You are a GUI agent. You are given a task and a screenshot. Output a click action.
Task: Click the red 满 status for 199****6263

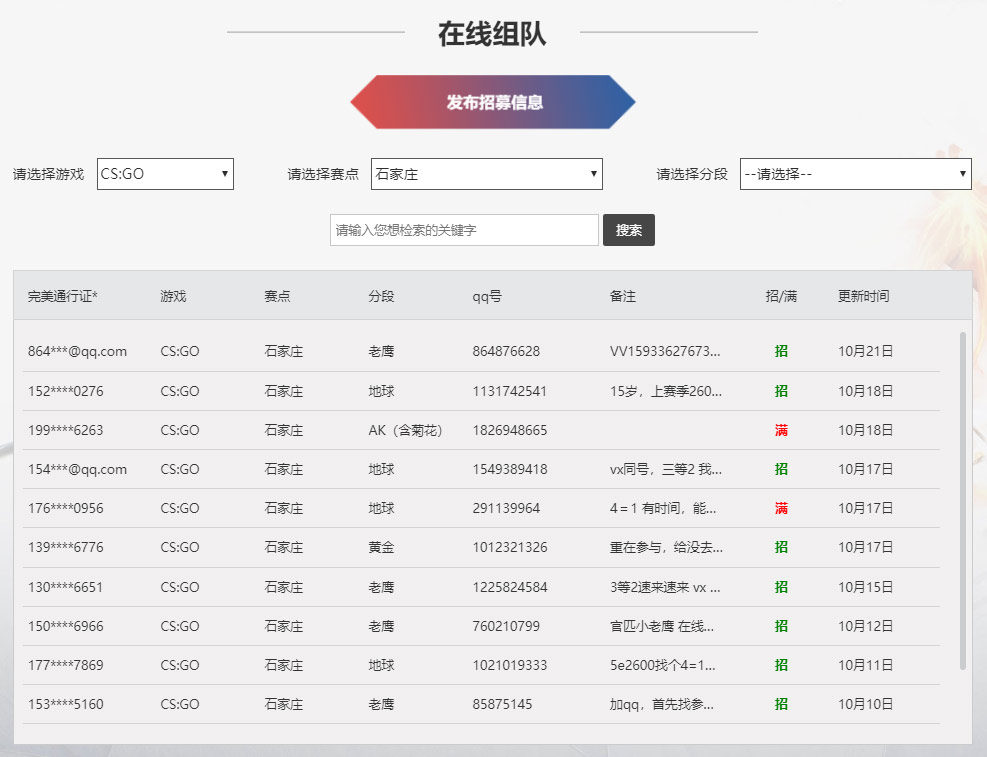781,430
